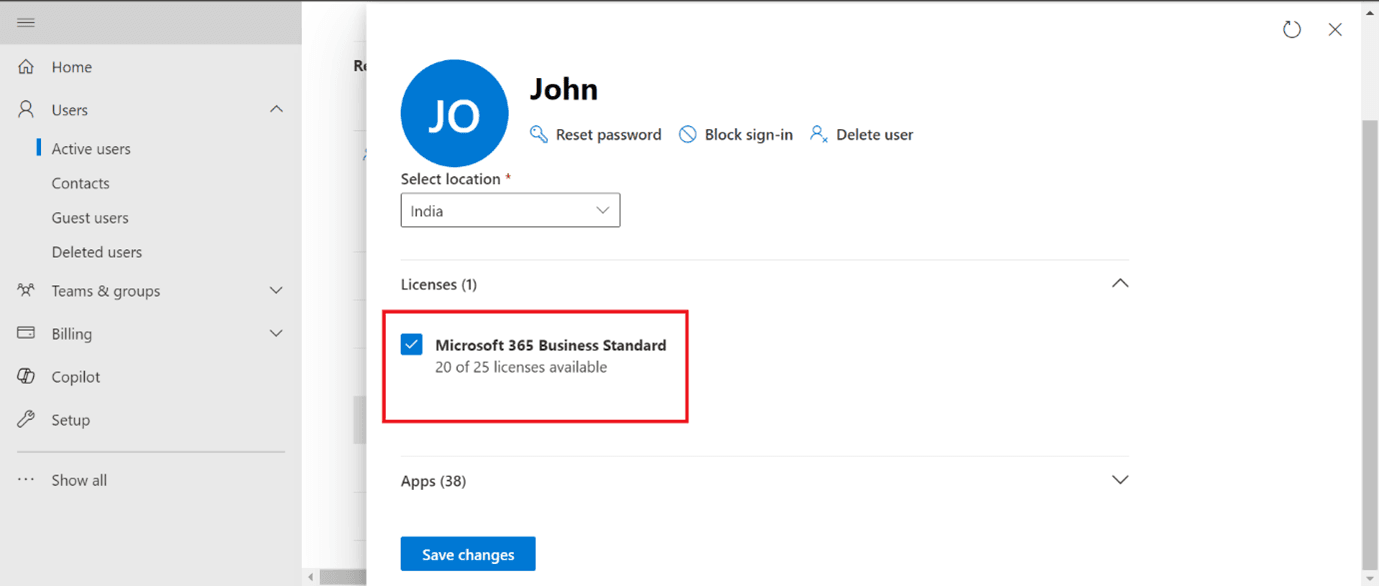Screen dimensions: 1379x586
Task: Expand the Apps (38) section
Action: pos(1119,480)
